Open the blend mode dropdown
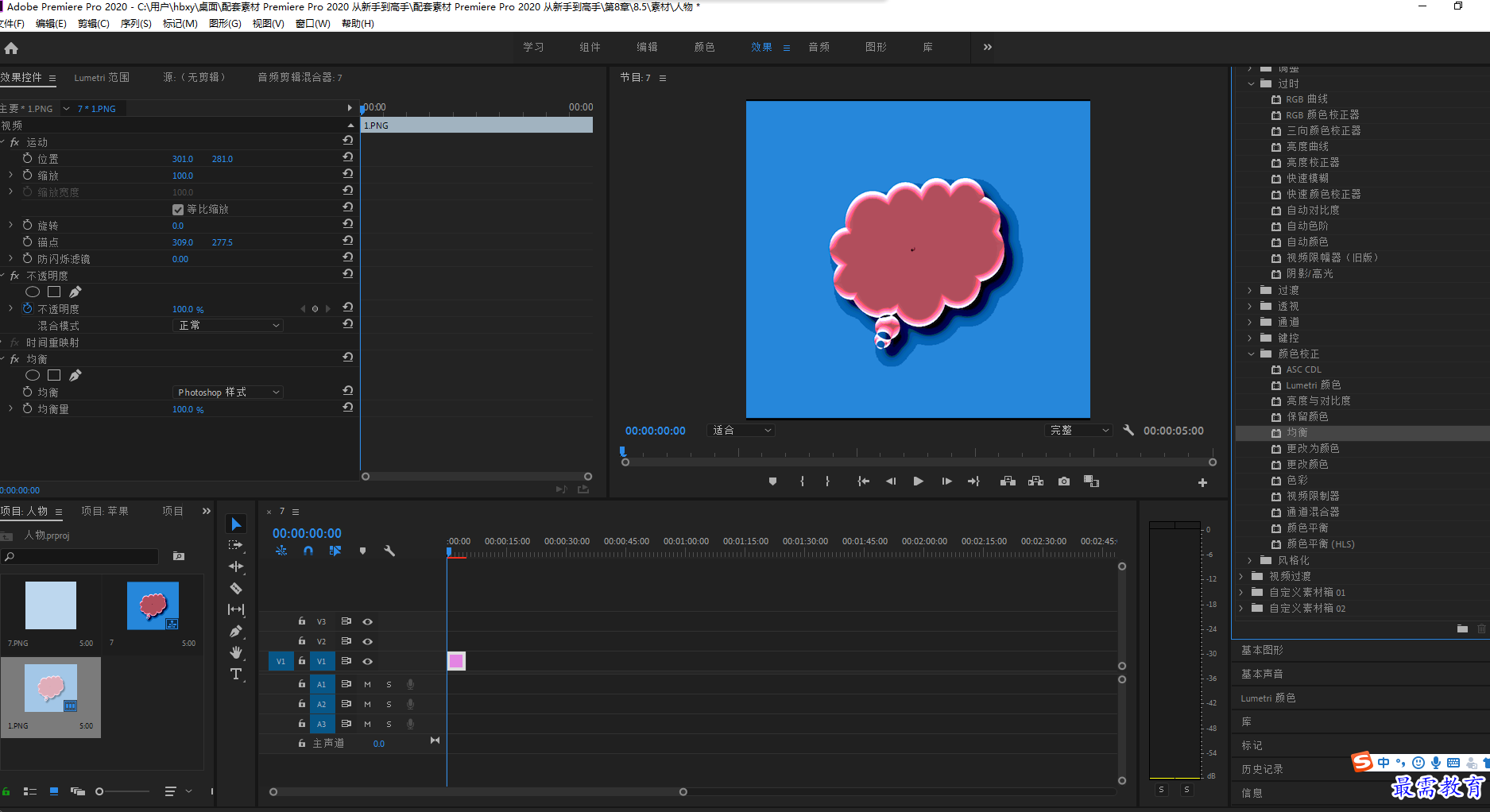The image size is (1490, 812). (228, 325)
